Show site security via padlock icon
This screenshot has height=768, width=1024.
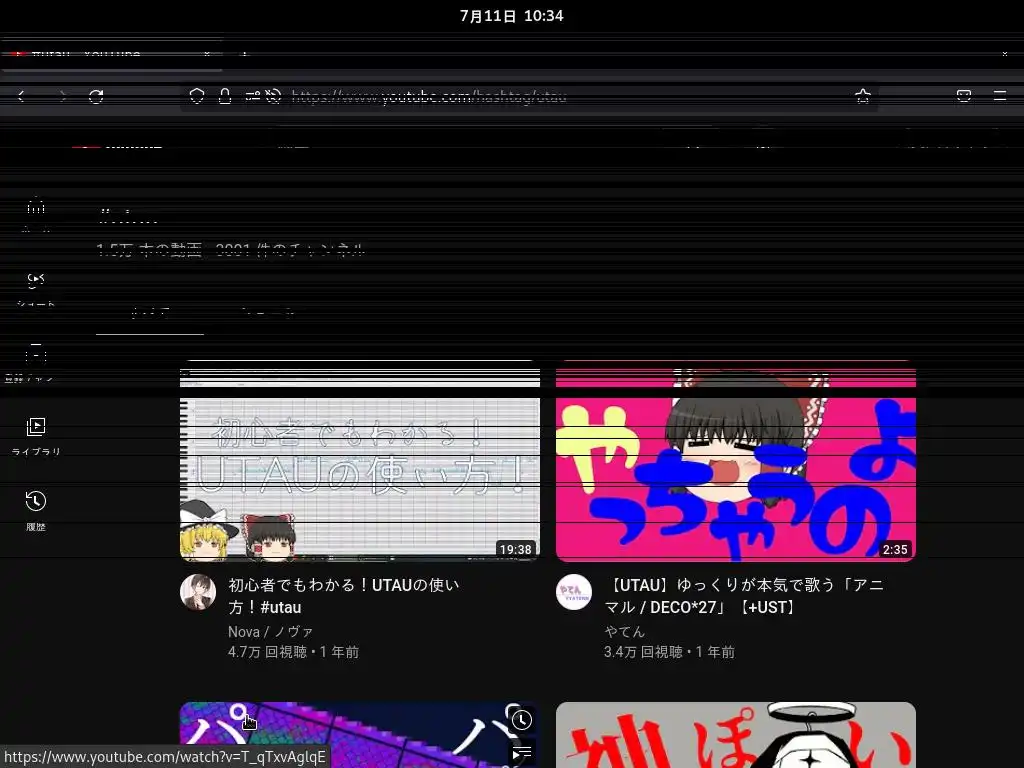(225, 97)
